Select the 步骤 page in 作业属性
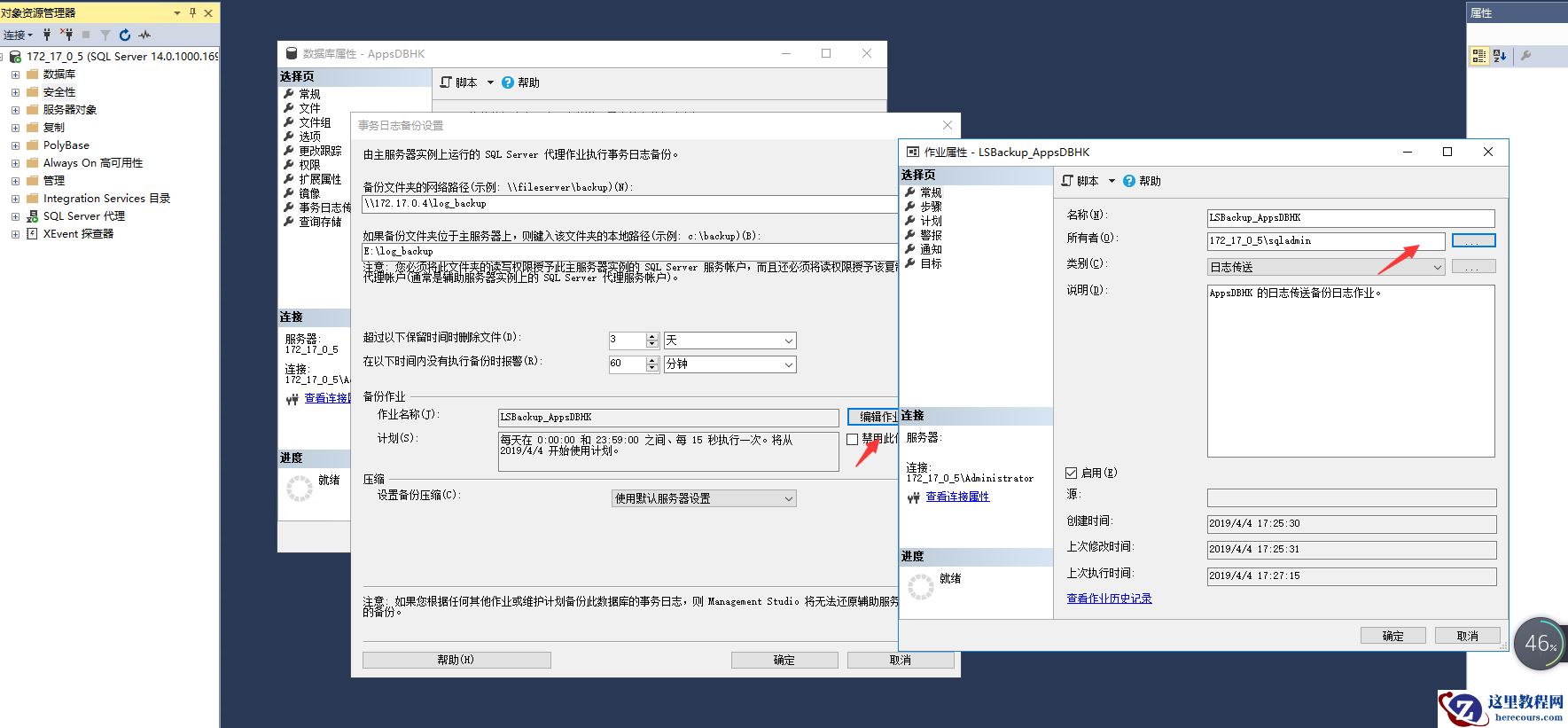 pos(931,207)
